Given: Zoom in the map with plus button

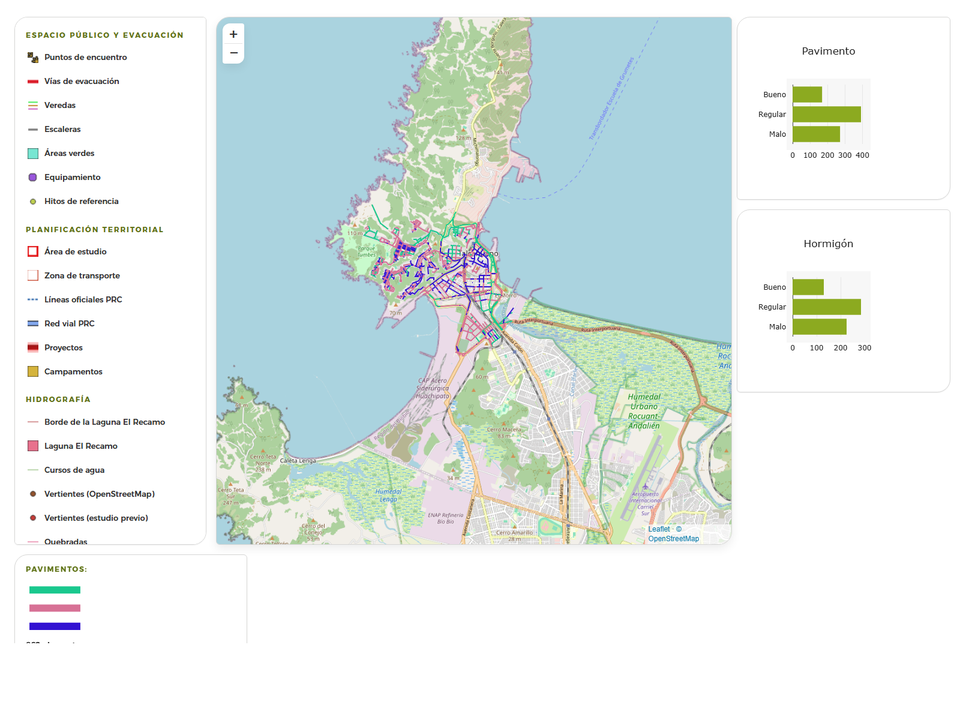Looking at the screenshot, I should (x=233, y=34).
